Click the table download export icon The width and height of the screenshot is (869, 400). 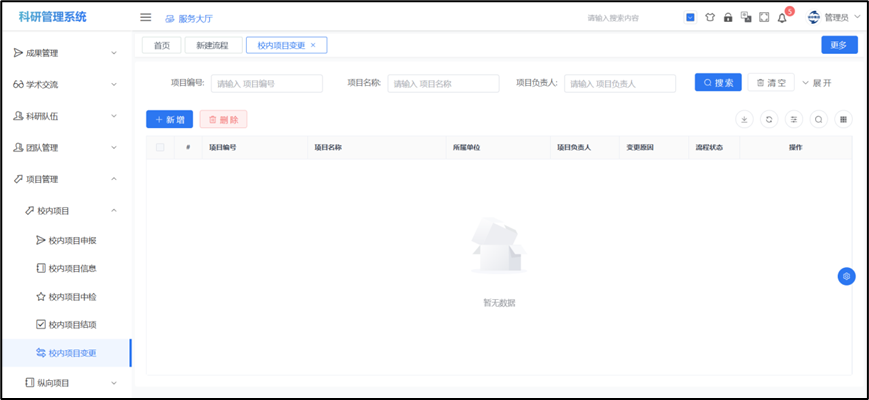tap(744, 119)
